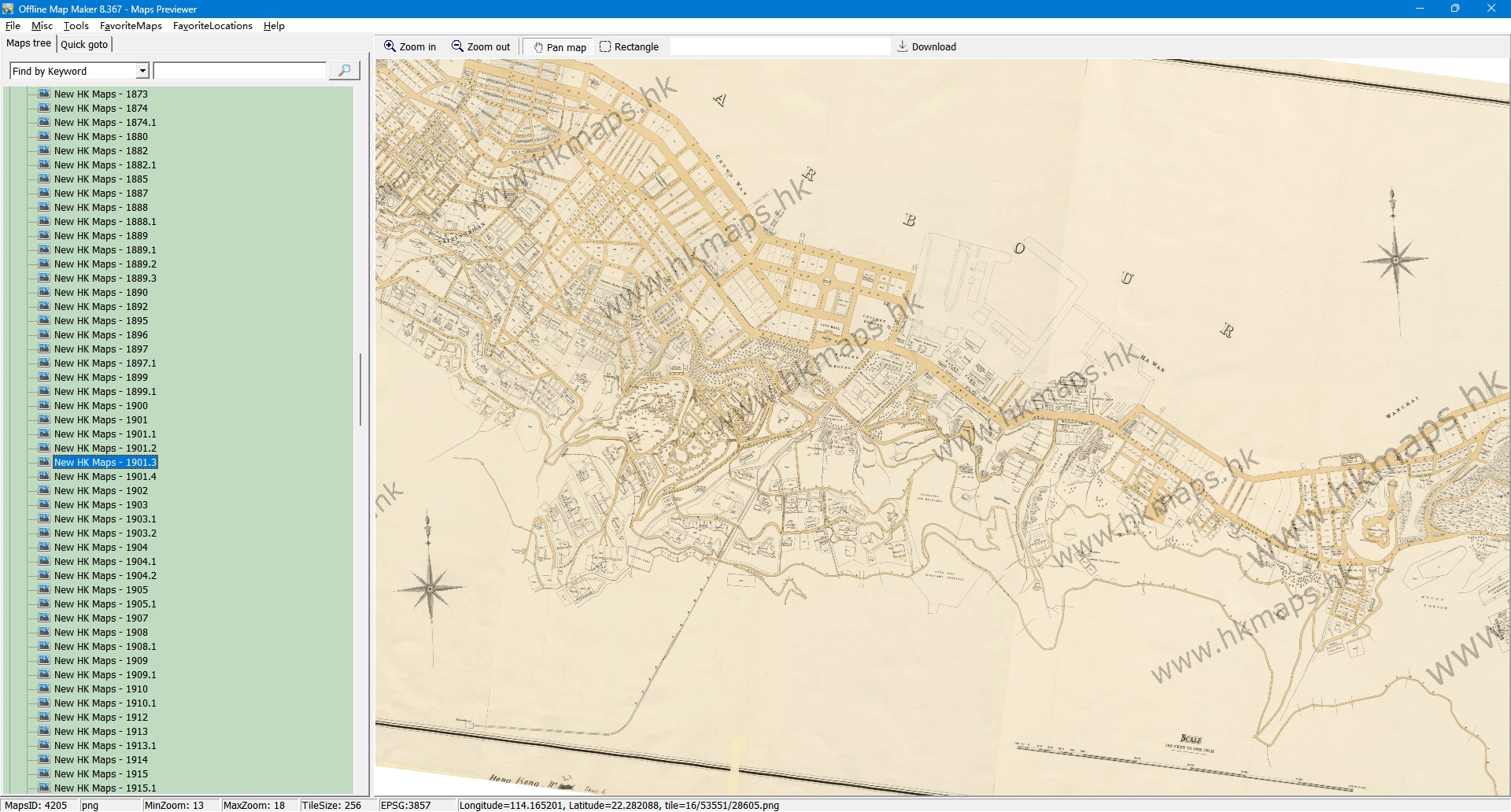Open the FavoriteMaps menu

tap(131, 26)
